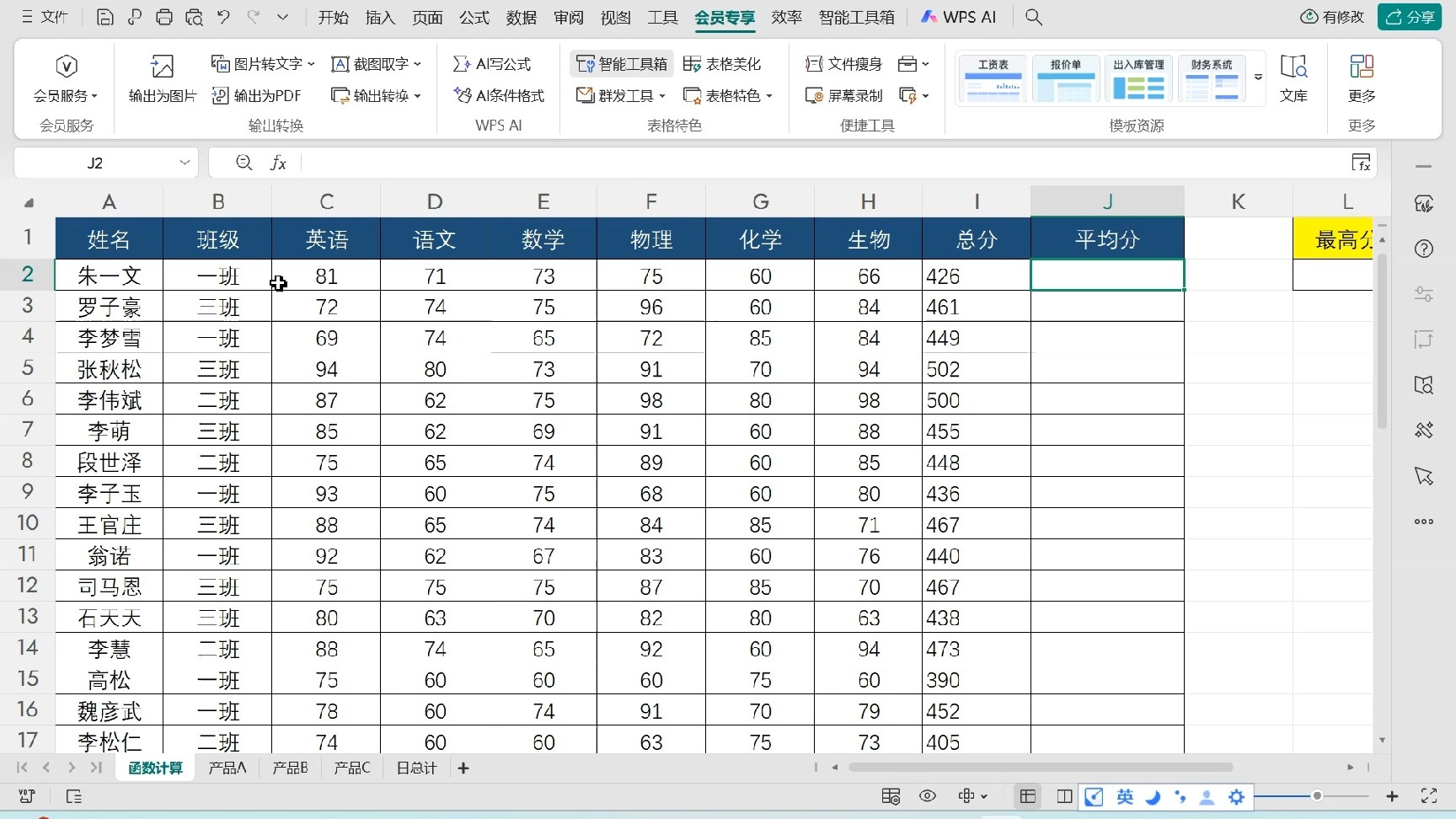Expand the 图片转文字 dropdown
Image resolution: width=1456 pixels, height=819 pixels.
pyautogui.click(x=311, y=64)
